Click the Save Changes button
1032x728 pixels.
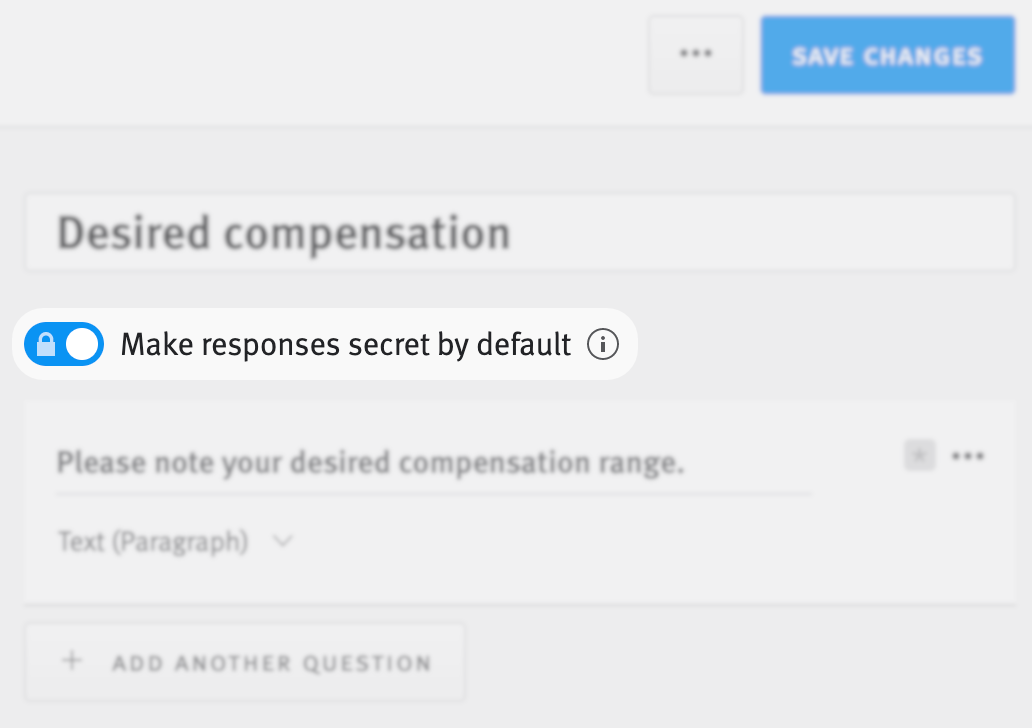[x=886, y=55]
